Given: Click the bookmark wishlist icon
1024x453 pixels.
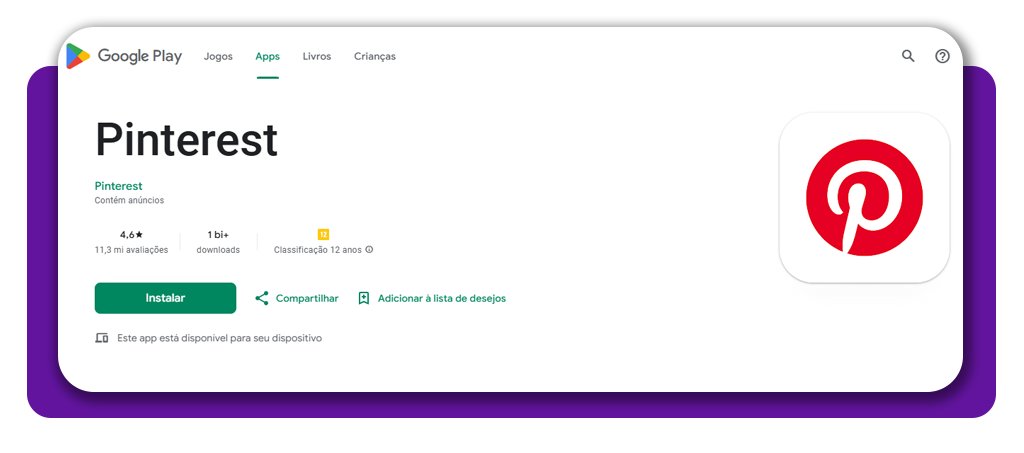Looking at the screenshot, I should pos(364,298).
